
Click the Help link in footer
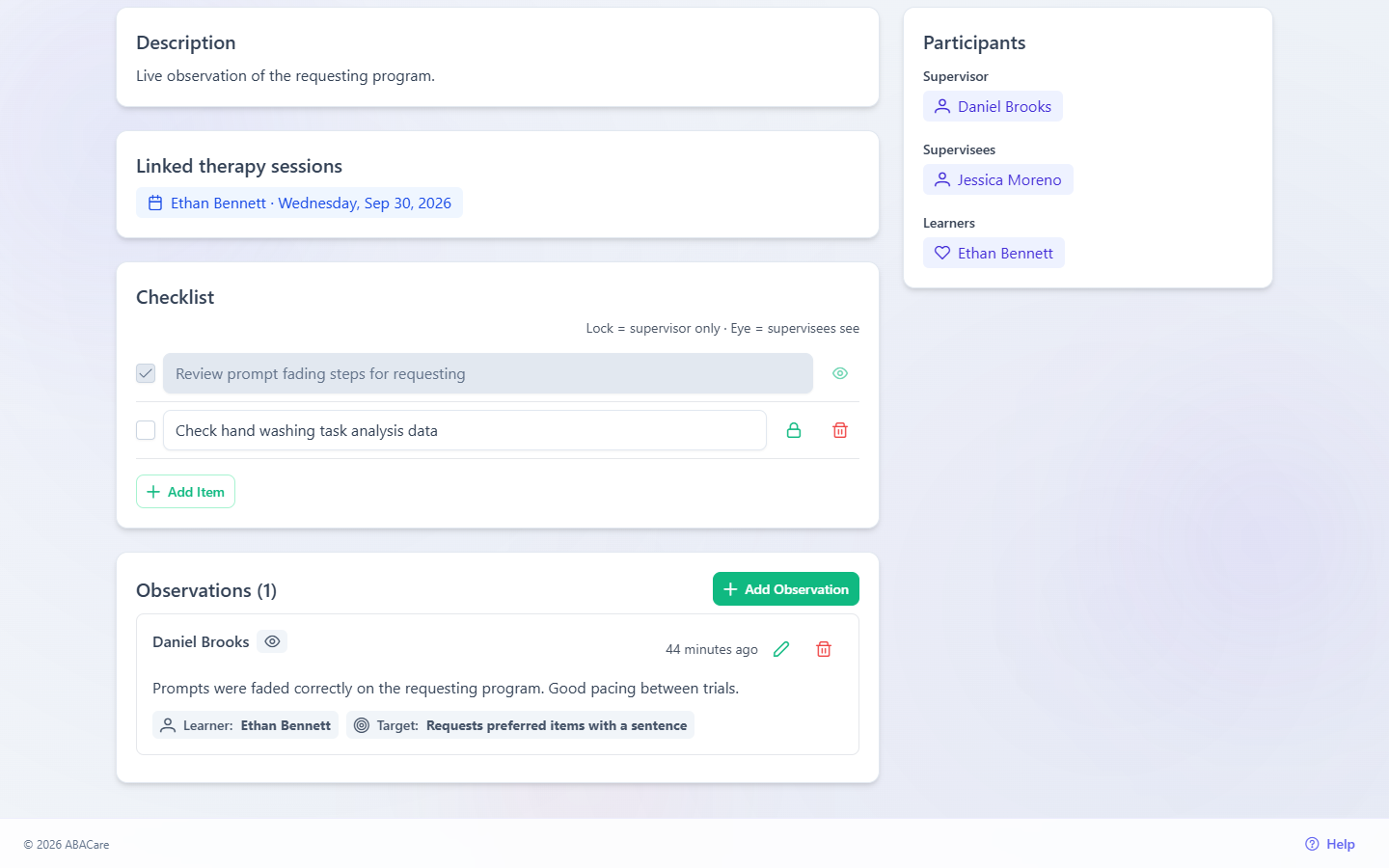[1329, 844]
